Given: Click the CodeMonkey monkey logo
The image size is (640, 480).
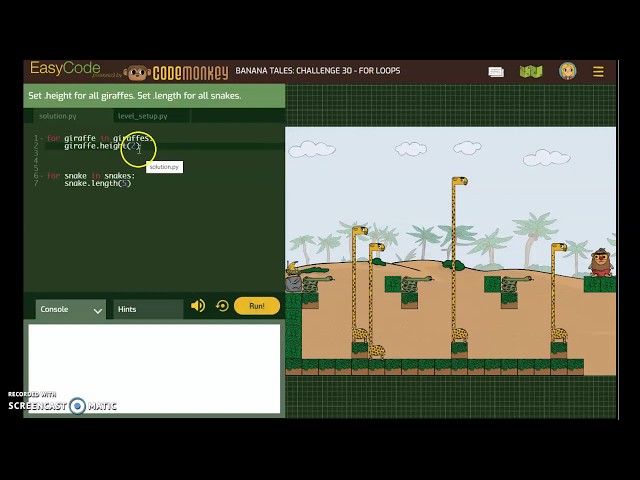Looking at the screenshot, I should click(x=137, y=73).
